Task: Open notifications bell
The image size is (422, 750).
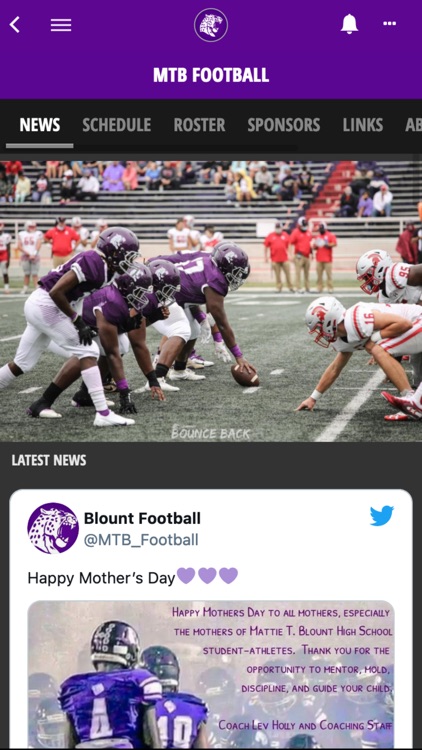Action: (x=349, y=23)
